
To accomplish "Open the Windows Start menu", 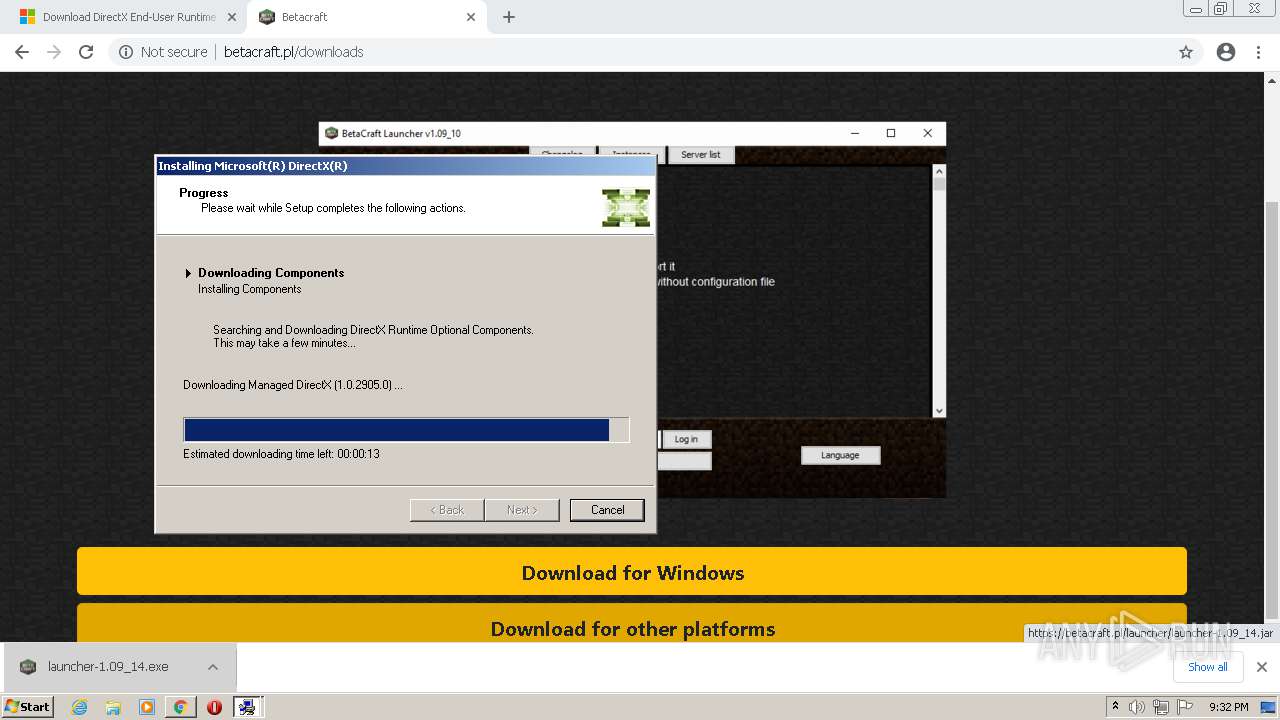I will coord(28,706).
